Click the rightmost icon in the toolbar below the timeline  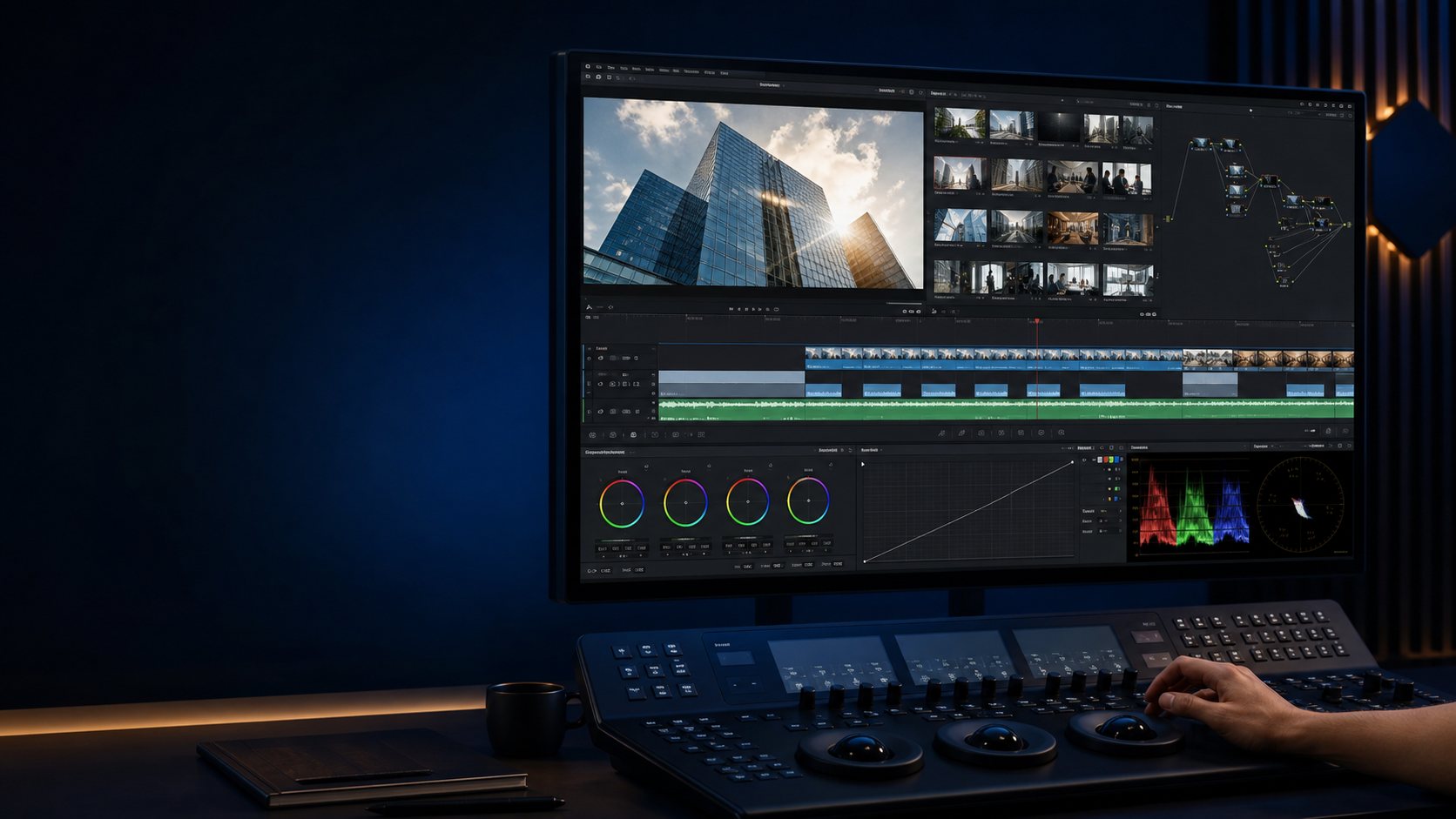click(x=1345, y=431)
